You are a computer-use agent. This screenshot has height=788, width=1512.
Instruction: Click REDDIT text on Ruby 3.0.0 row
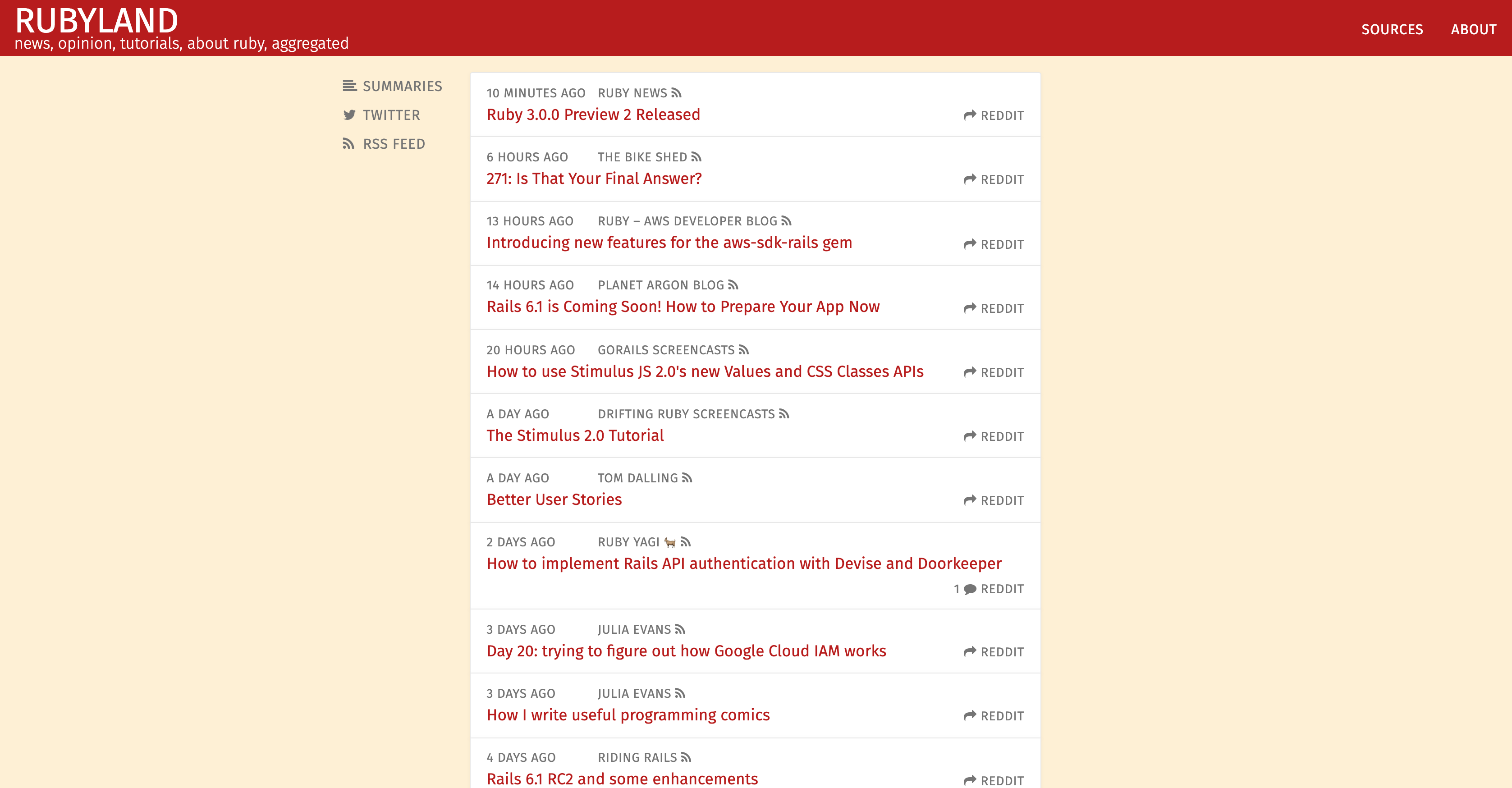1002,115
